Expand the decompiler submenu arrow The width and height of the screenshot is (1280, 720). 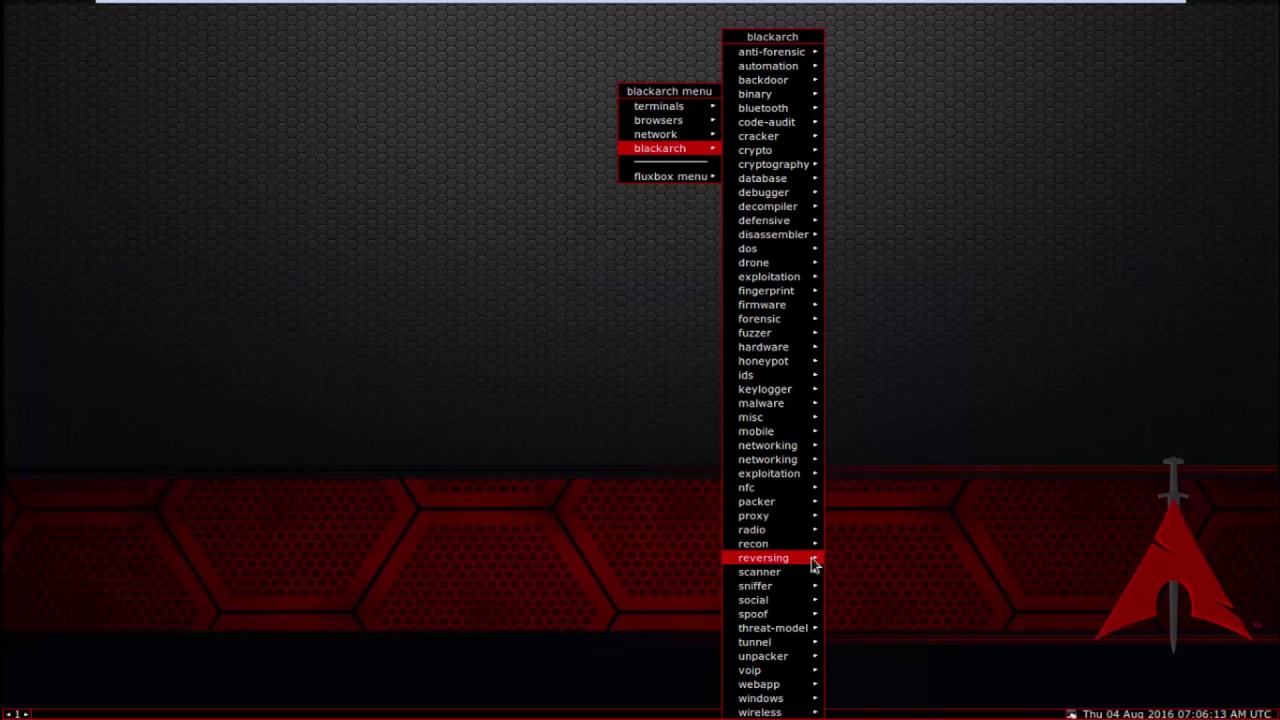pyautogui.click(x=814, y=206)
